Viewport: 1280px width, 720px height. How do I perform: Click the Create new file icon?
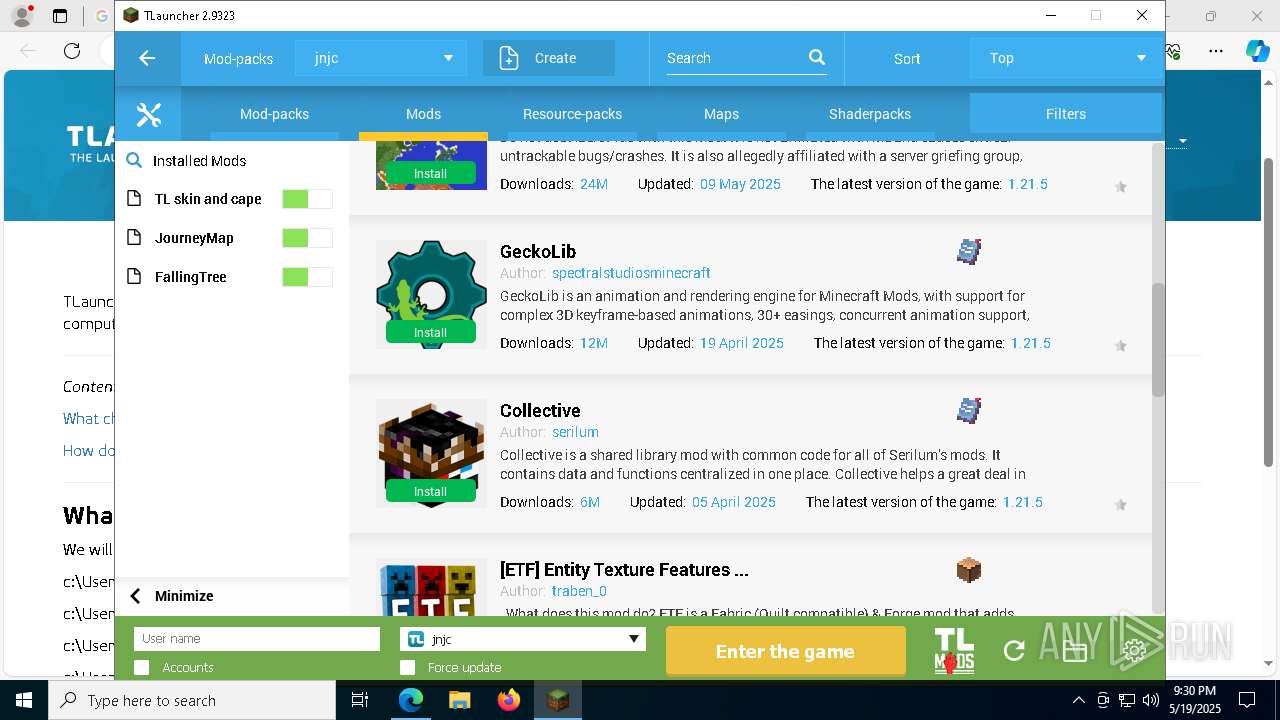509,58
